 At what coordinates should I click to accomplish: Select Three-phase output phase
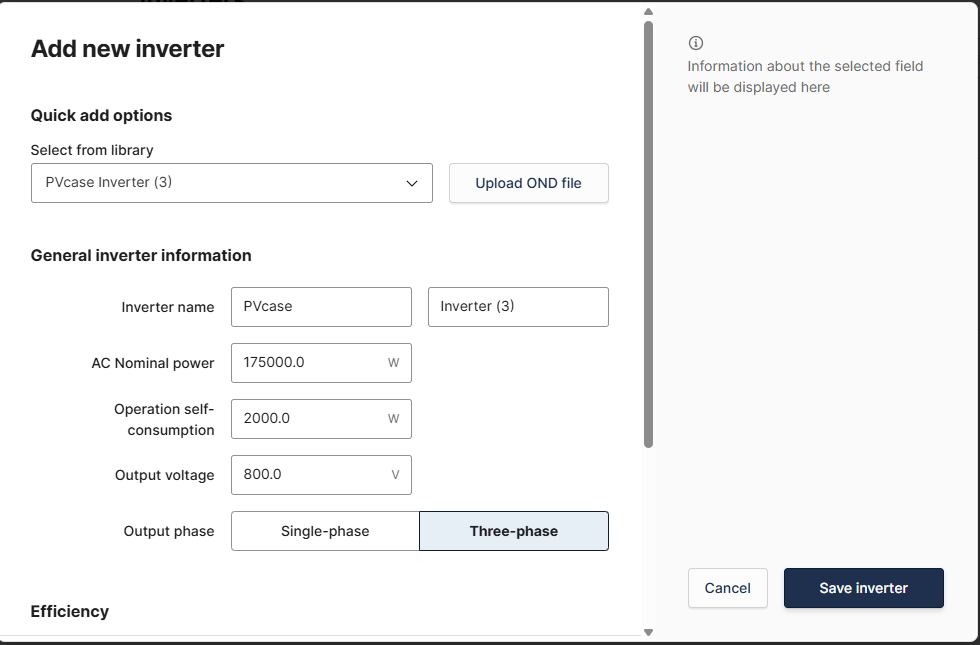[x=514, y=531]
